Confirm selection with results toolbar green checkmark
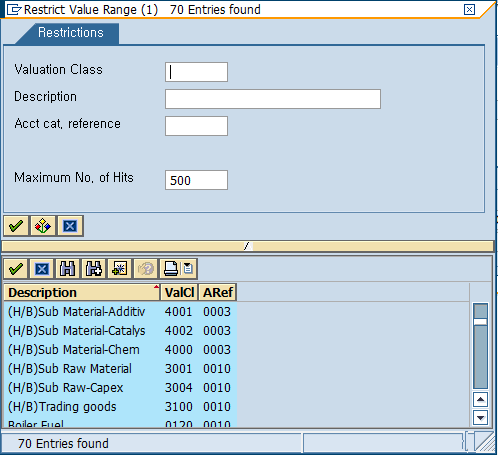 pos(16,269)
